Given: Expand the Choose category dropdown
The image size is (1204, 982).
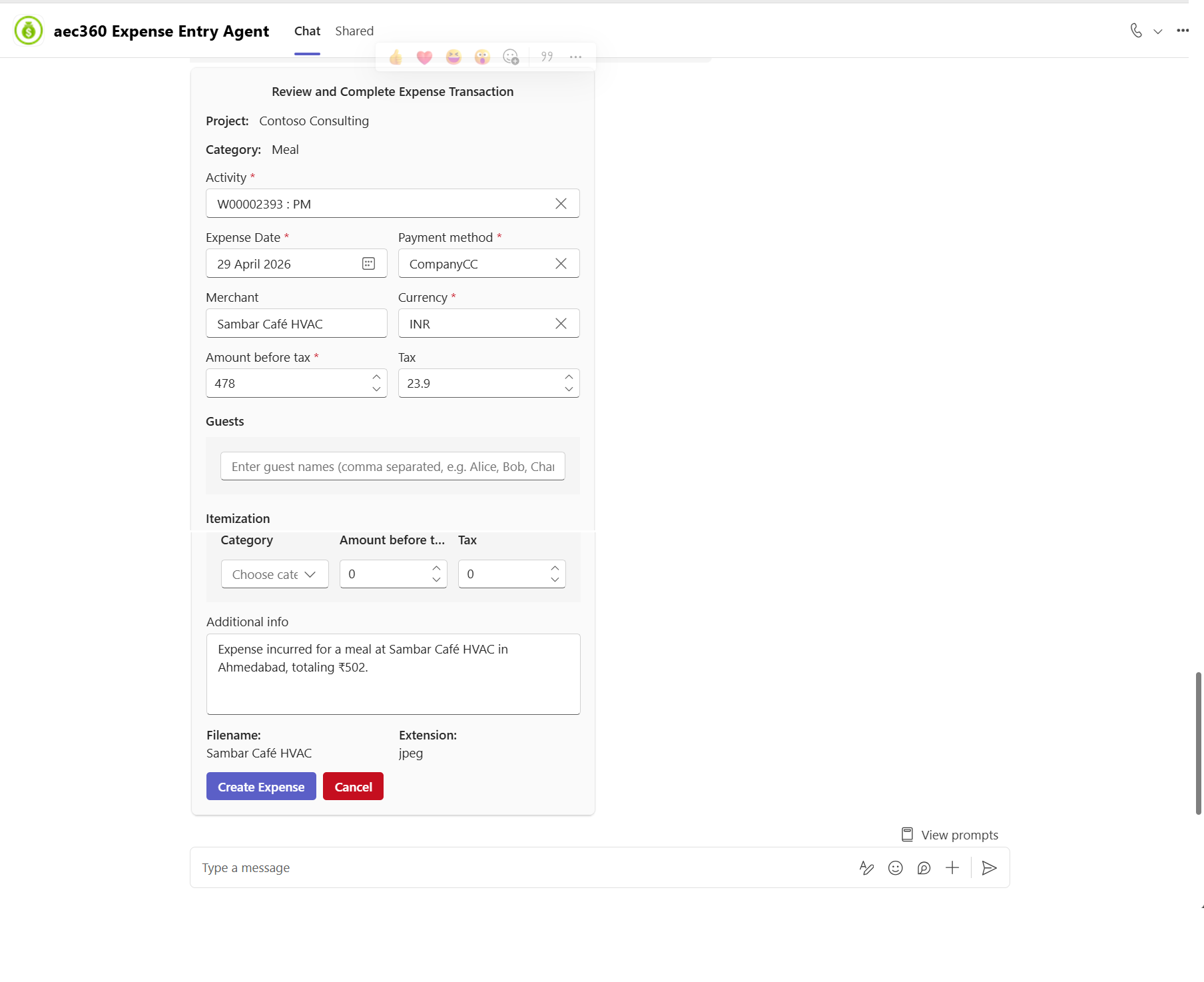Looking at the screenshot, I should coord(274,574).
